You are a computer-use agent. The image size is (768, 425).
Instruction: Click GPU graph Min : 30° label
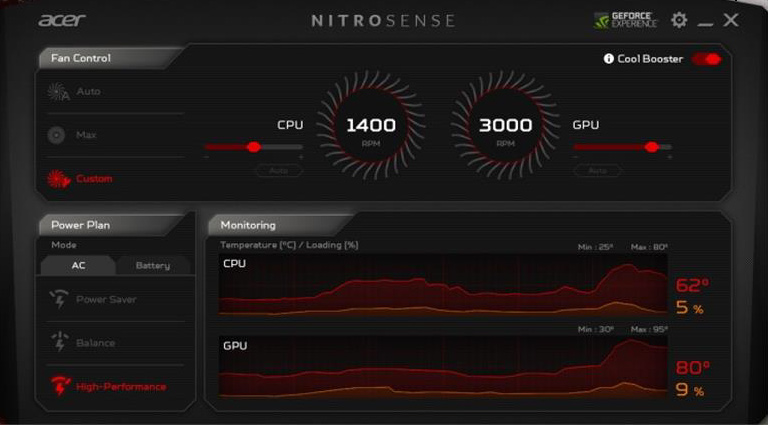point(595,330)
